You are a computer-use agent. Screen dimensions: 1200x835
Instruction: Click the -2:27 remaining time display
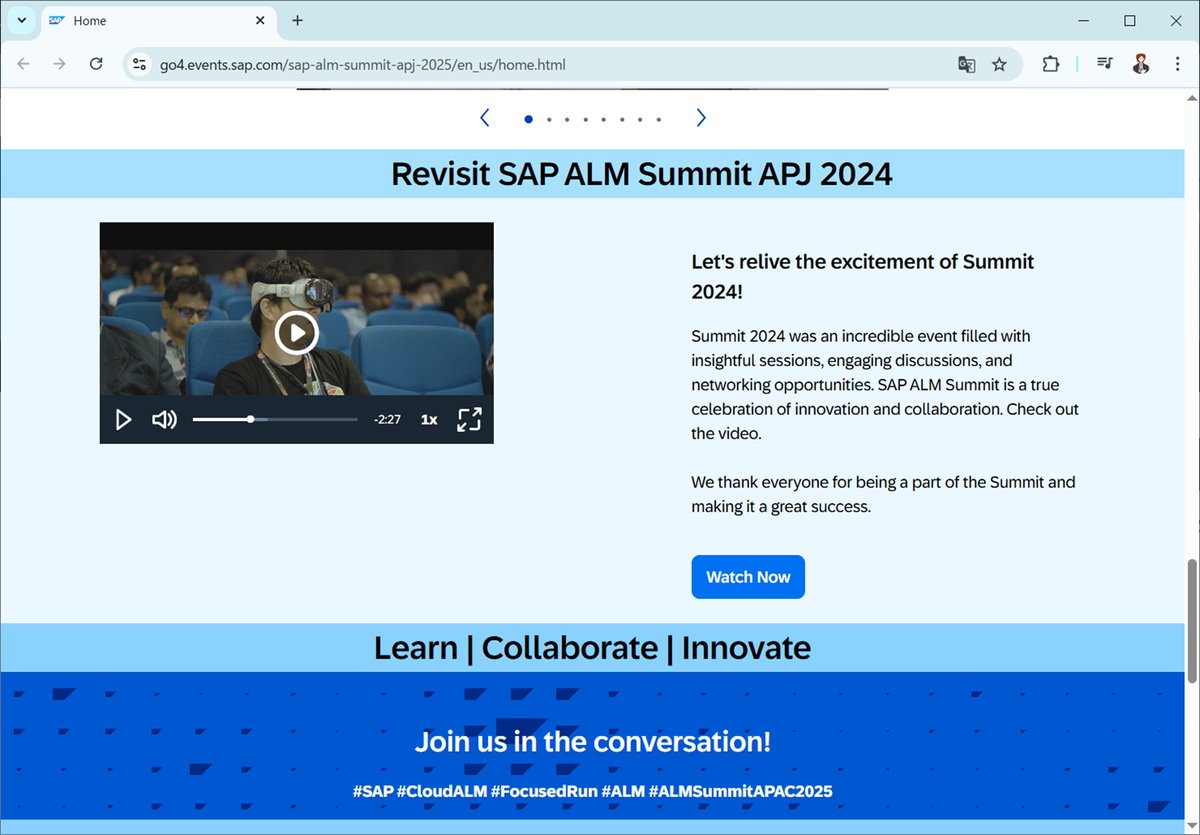pyautogui.click(x=388, y=420)
